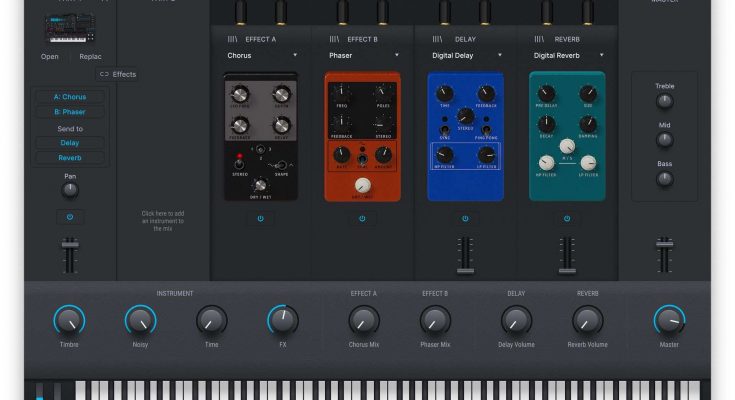Select the B: Phaser routing item

(70, 112)
